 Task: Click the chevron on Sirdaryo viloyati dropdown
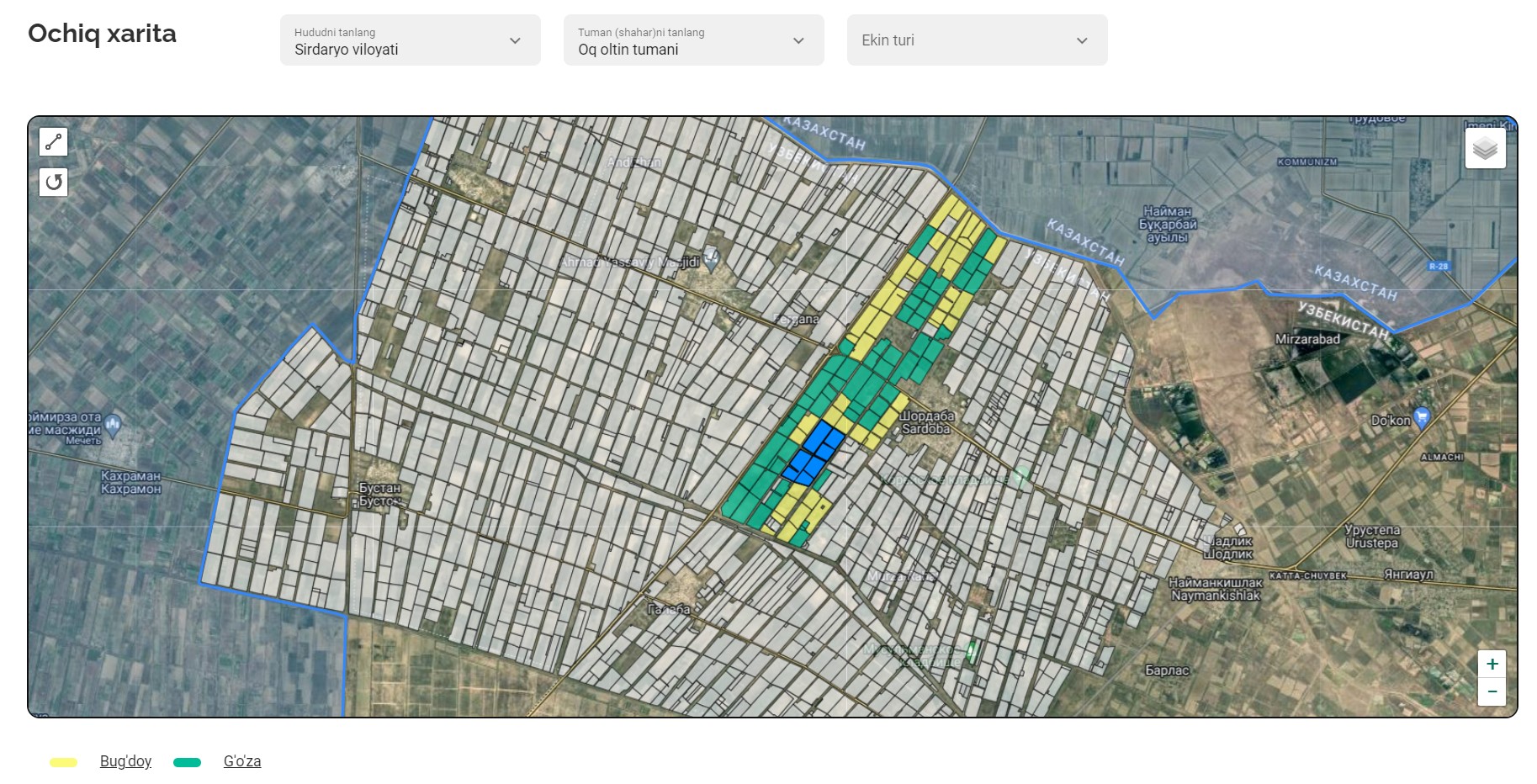pyautogui.click(x=515, y=40)
